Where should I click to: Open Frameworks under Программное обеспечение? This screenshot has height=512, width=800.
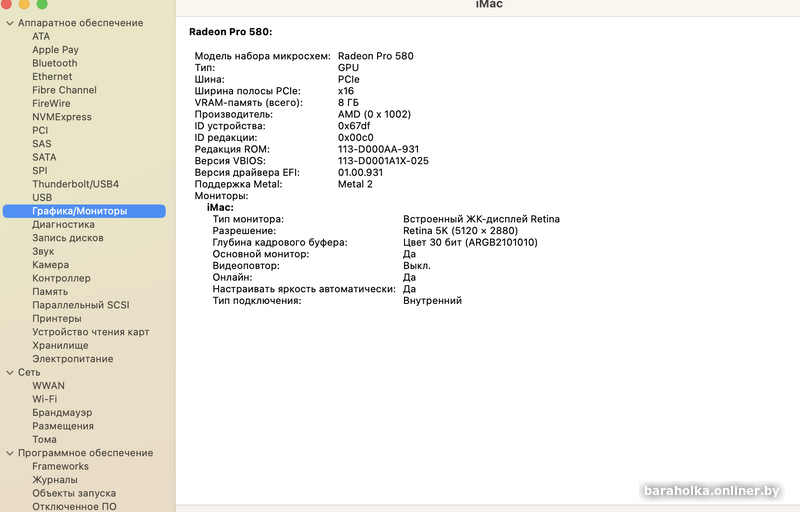coord(60,466)
